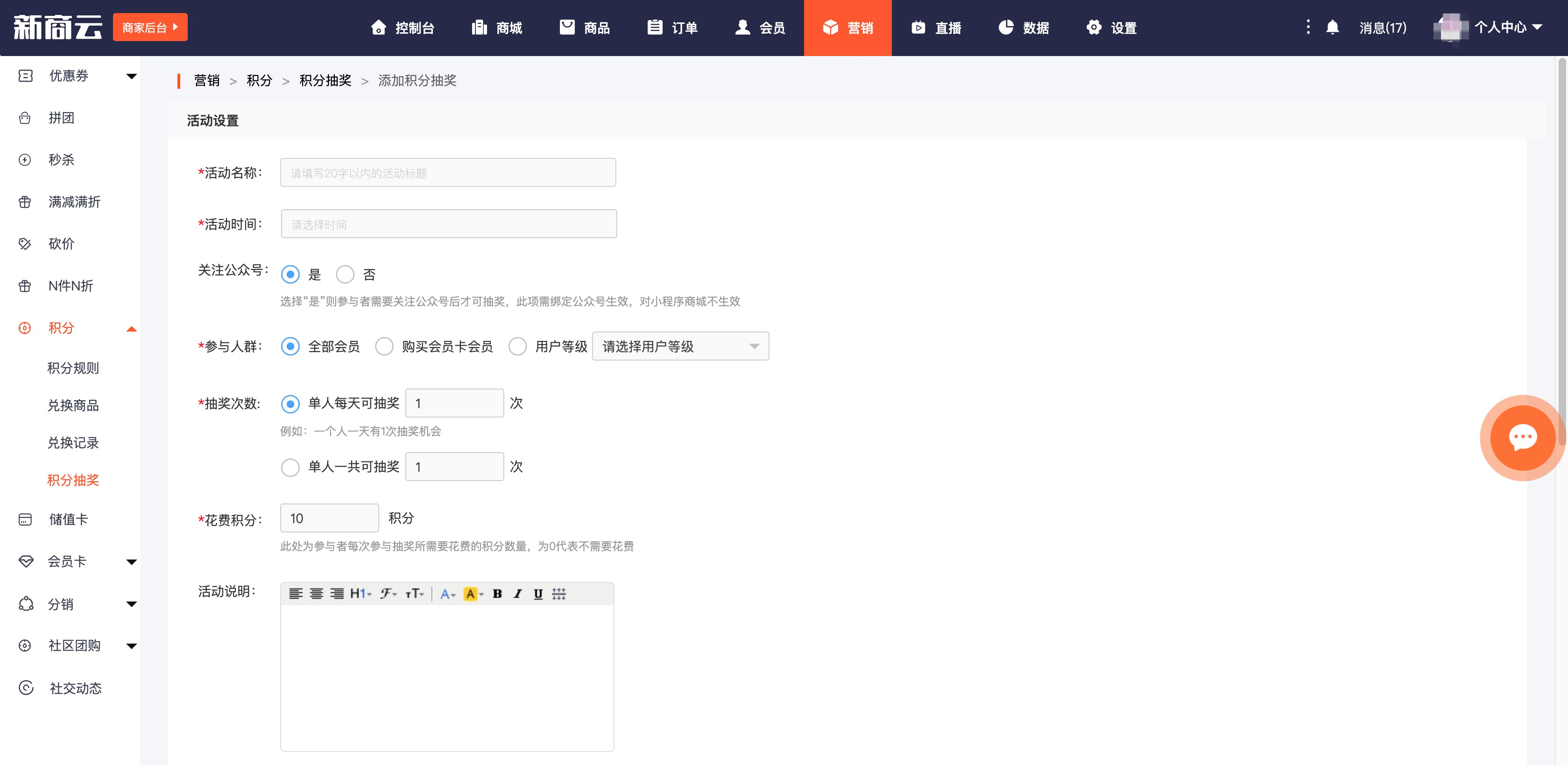
Task: Click the 满减满折 gift icon
Action: point(25,201)
